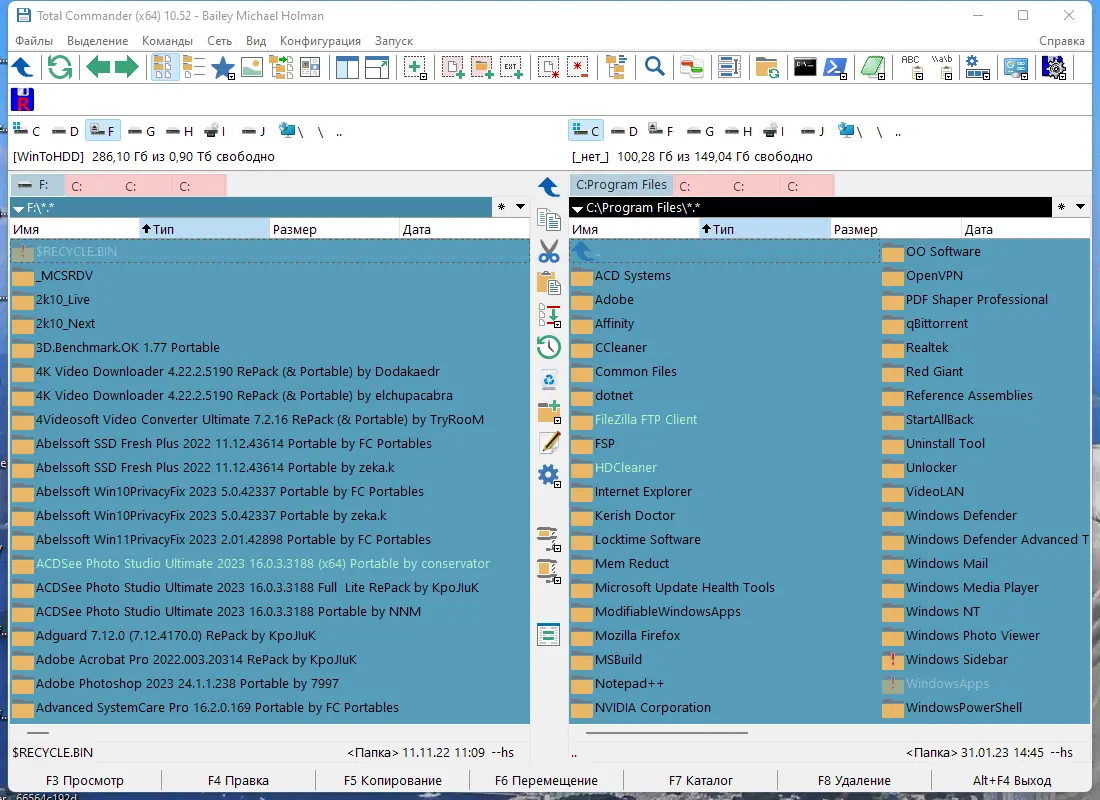Click F4 Правка button
The image size is (1100, 800).
tap(239, 780)
